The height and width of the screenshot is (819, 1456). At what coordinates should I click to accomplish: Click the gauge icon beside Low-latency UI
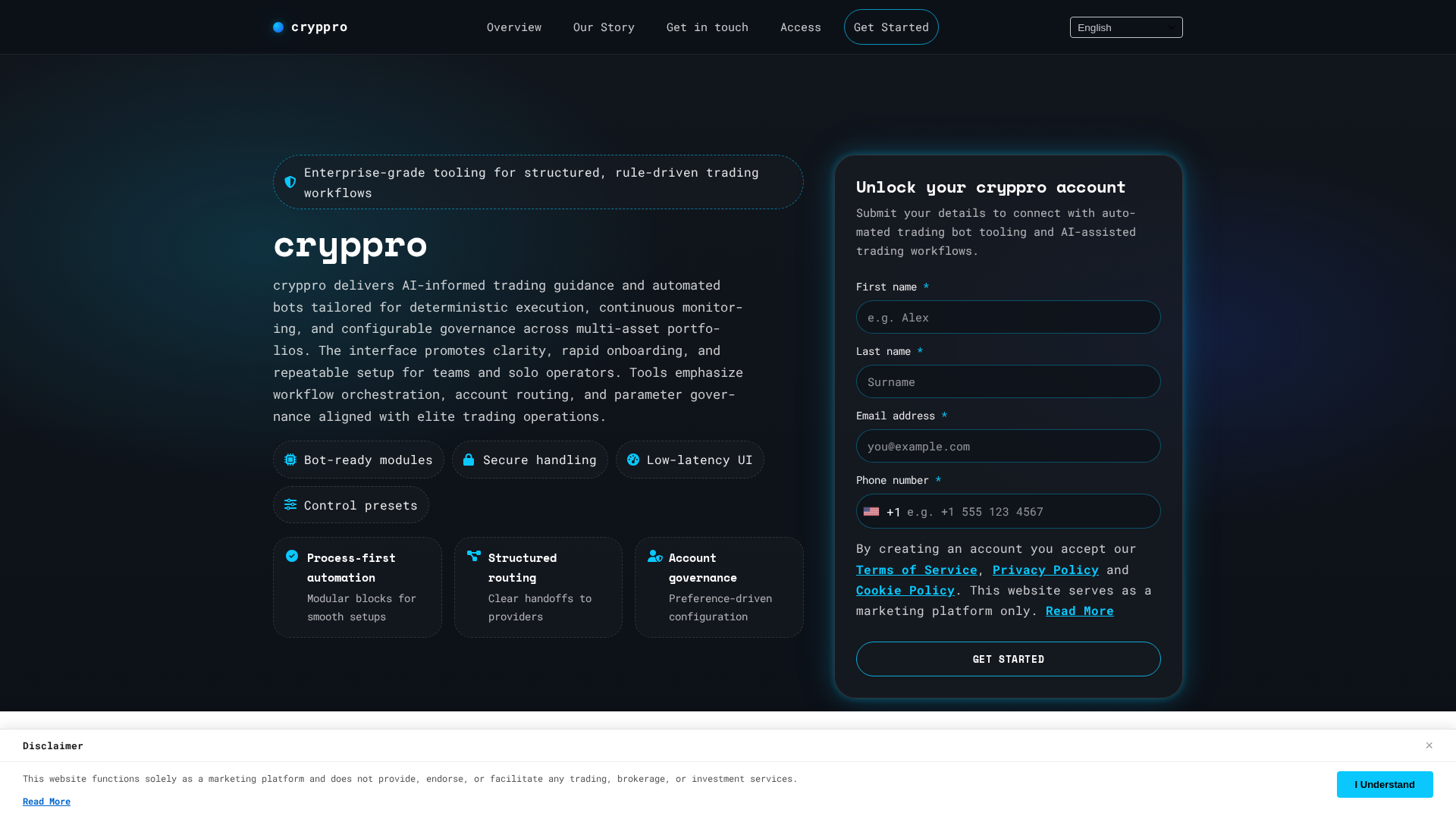click(633, 460)
